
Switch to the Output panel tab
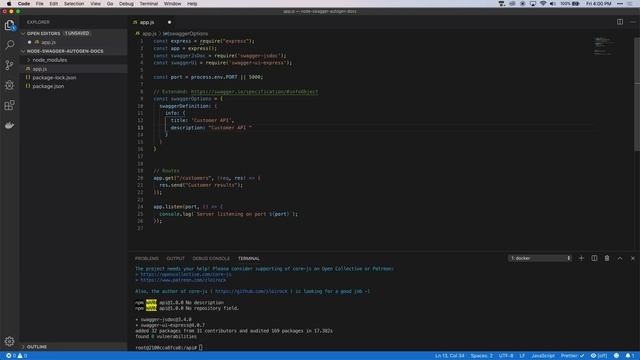pos(176,259)
